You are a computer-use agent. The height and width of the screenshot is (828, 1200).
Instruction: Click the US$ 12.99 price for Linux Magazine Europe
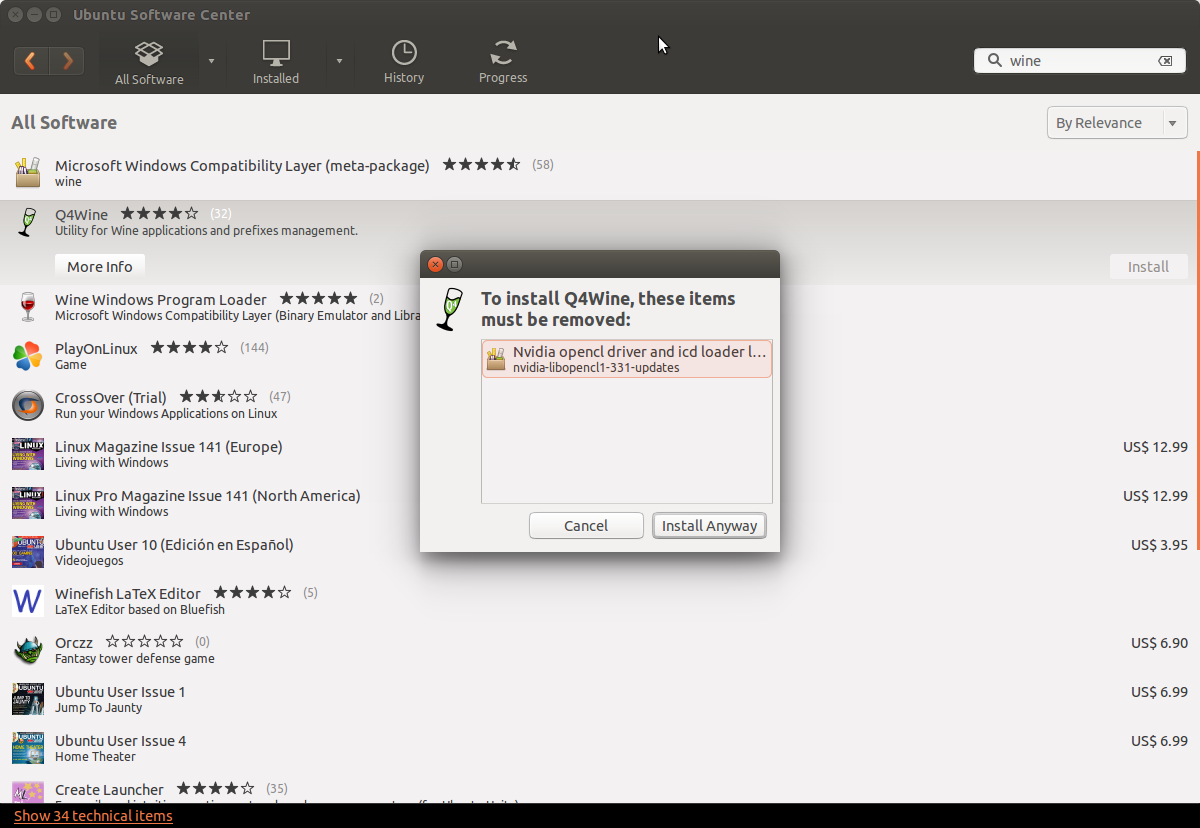[x=1155, y=447]
